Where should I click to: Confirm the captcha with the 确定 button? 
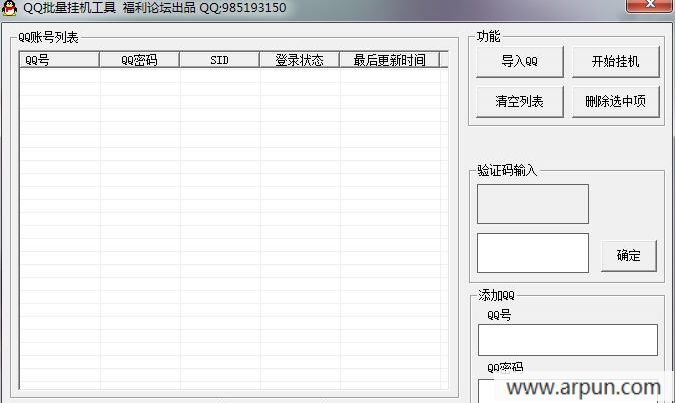click(x=629, y=256)
